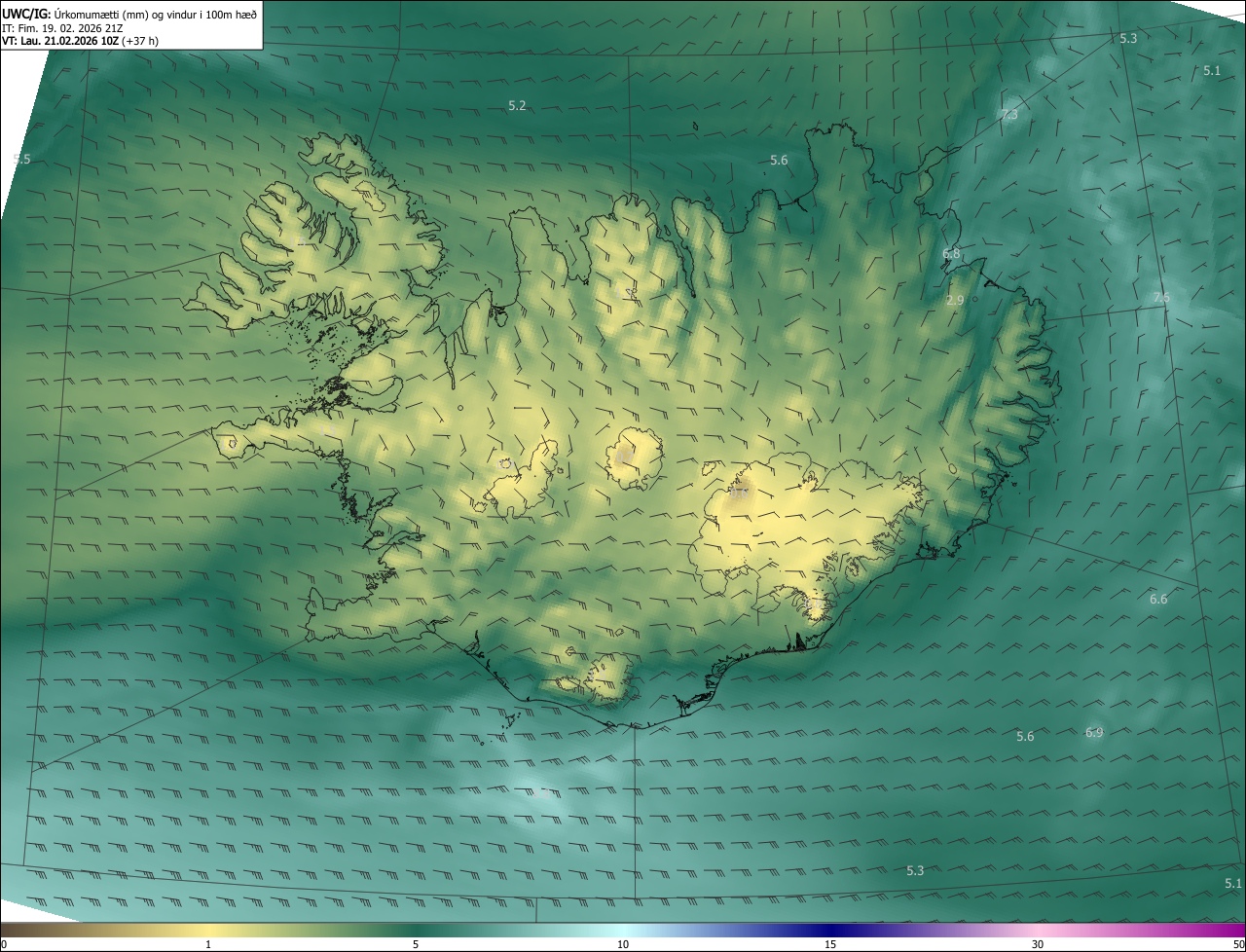Image resolution: width=1246 pixels, height=952 pixels.
Task: Select the 7.6 value east of Iceland
Action: (1161, 297)
